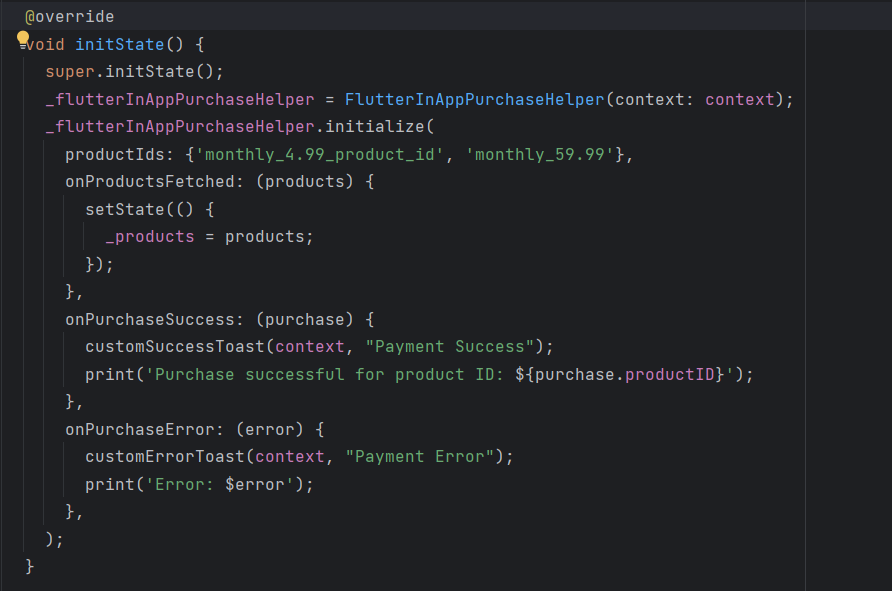The image size is (892, 591).
Task: Click the initState method name declaration
Action: [x=119, y=44]
